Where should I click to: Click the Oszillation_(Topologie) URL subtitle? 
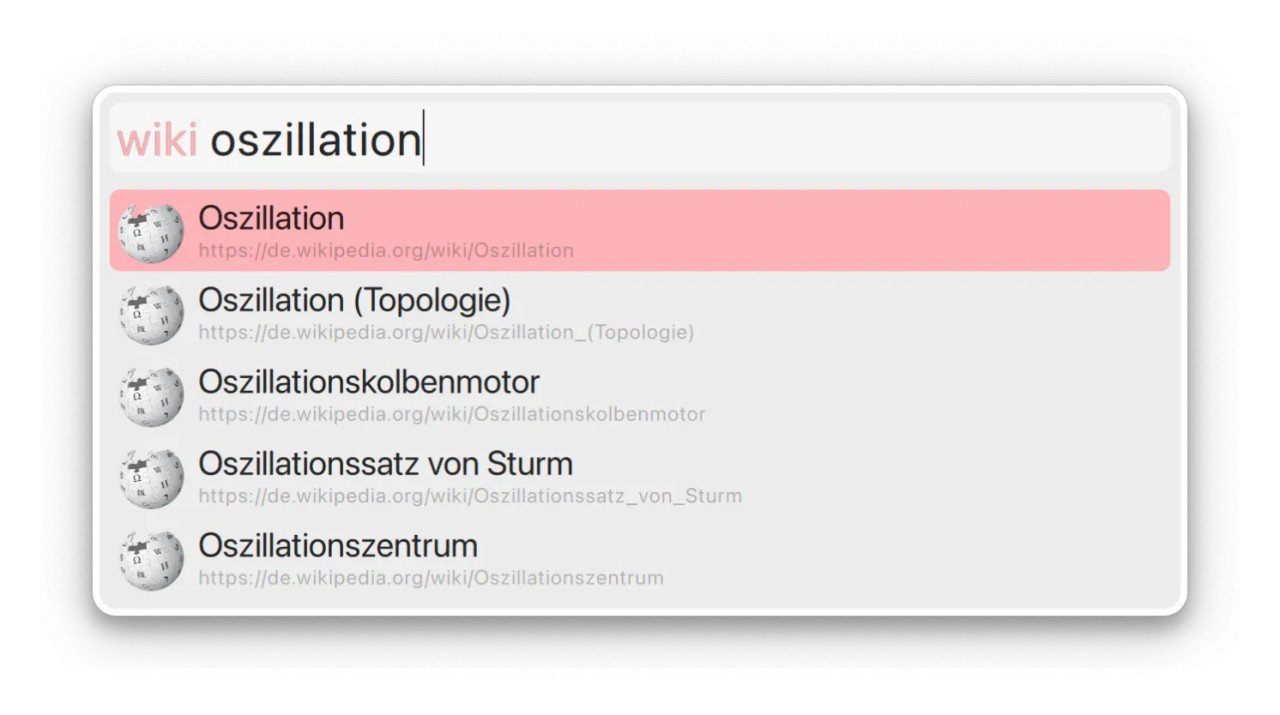446,333
